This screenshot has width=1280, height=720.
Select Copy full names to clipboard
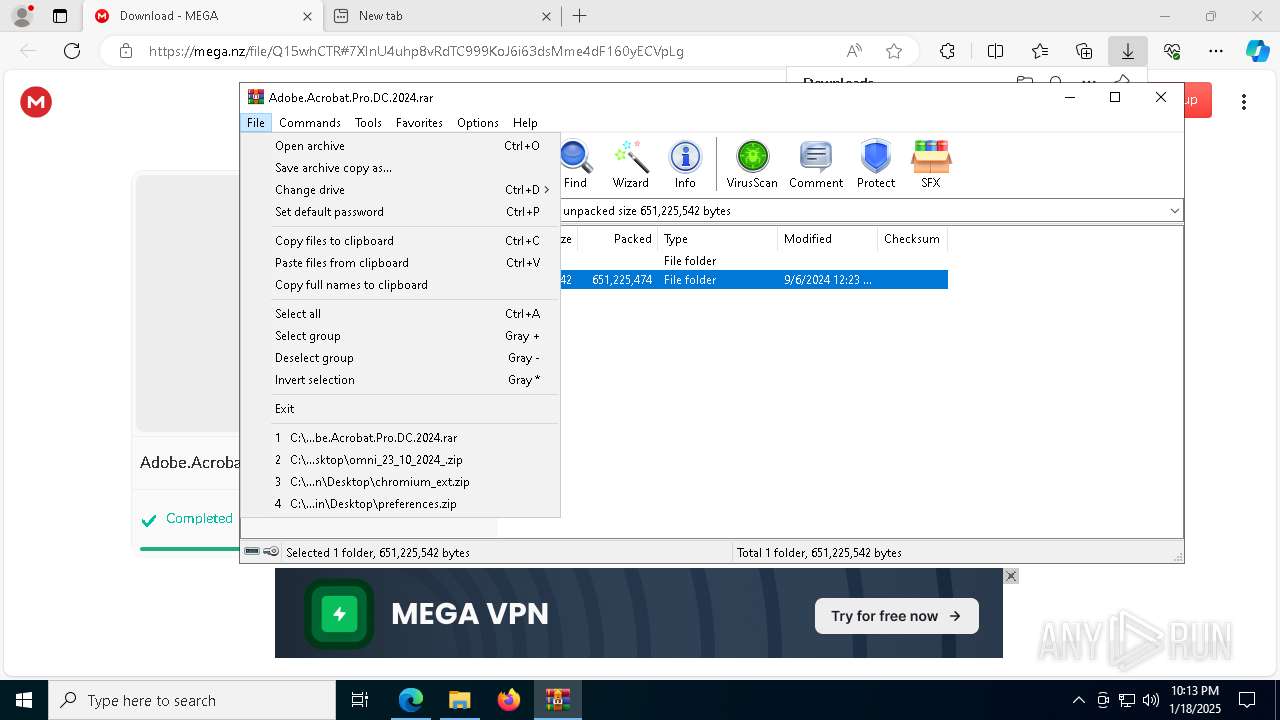[400, 285]
